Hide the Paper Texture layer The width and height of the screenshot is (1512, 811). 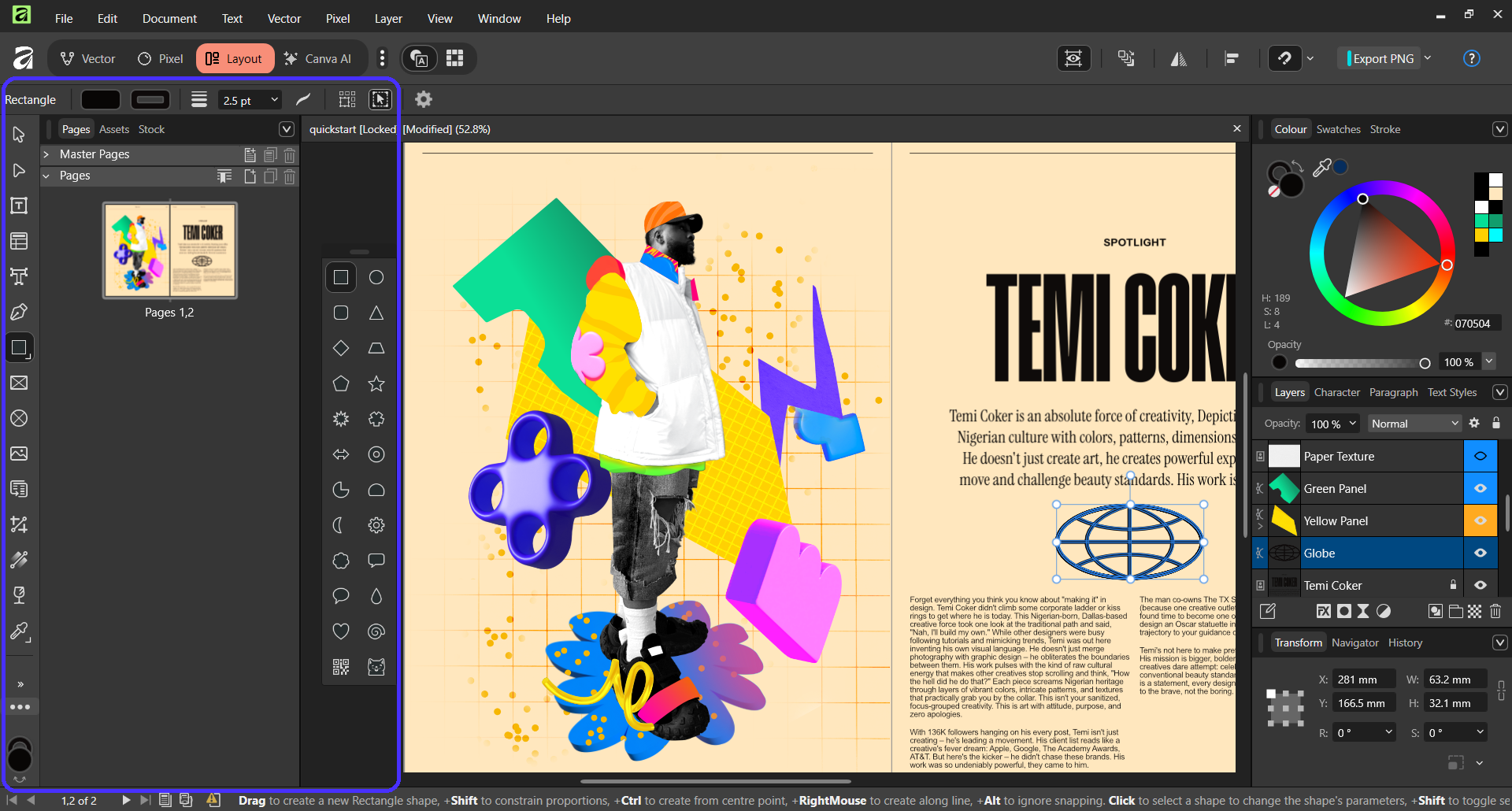1480,457
